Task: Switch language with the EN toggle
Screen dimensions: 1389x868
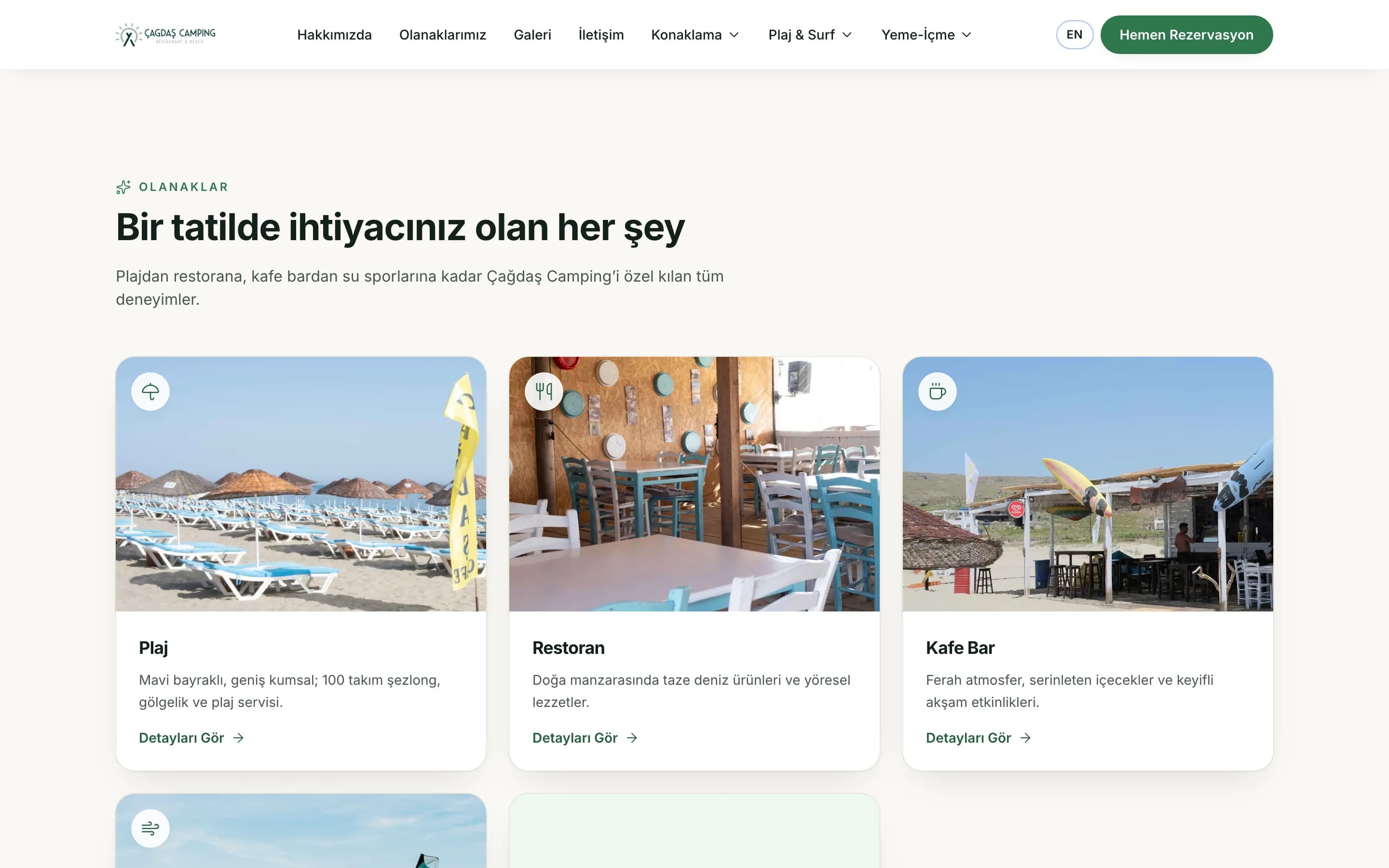Action: tap(1075, 34)
